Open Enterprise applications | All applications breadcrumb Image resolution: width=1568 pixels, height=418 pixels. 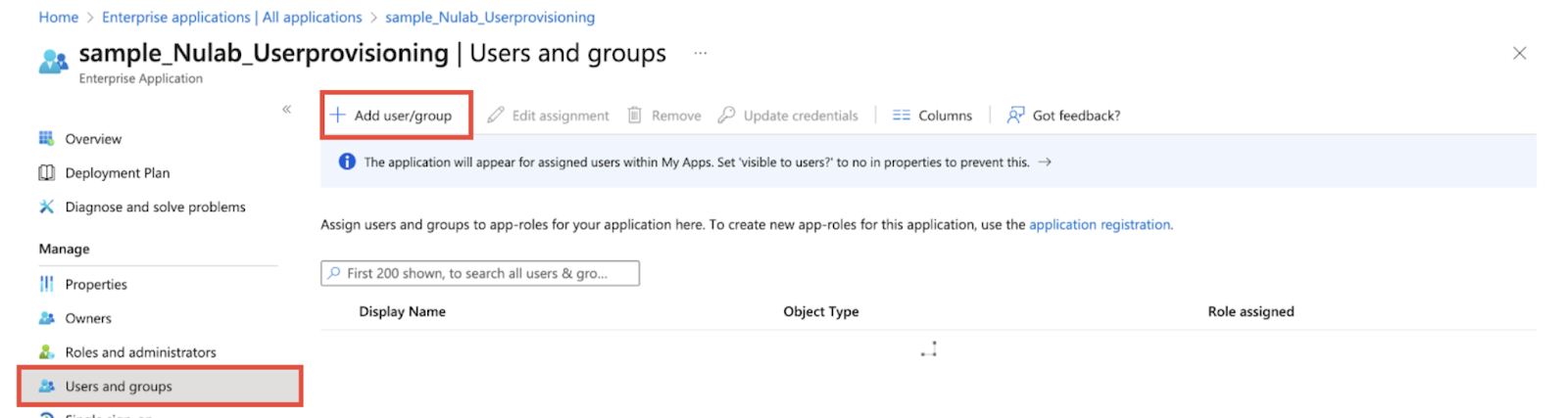tap(232, 17)
